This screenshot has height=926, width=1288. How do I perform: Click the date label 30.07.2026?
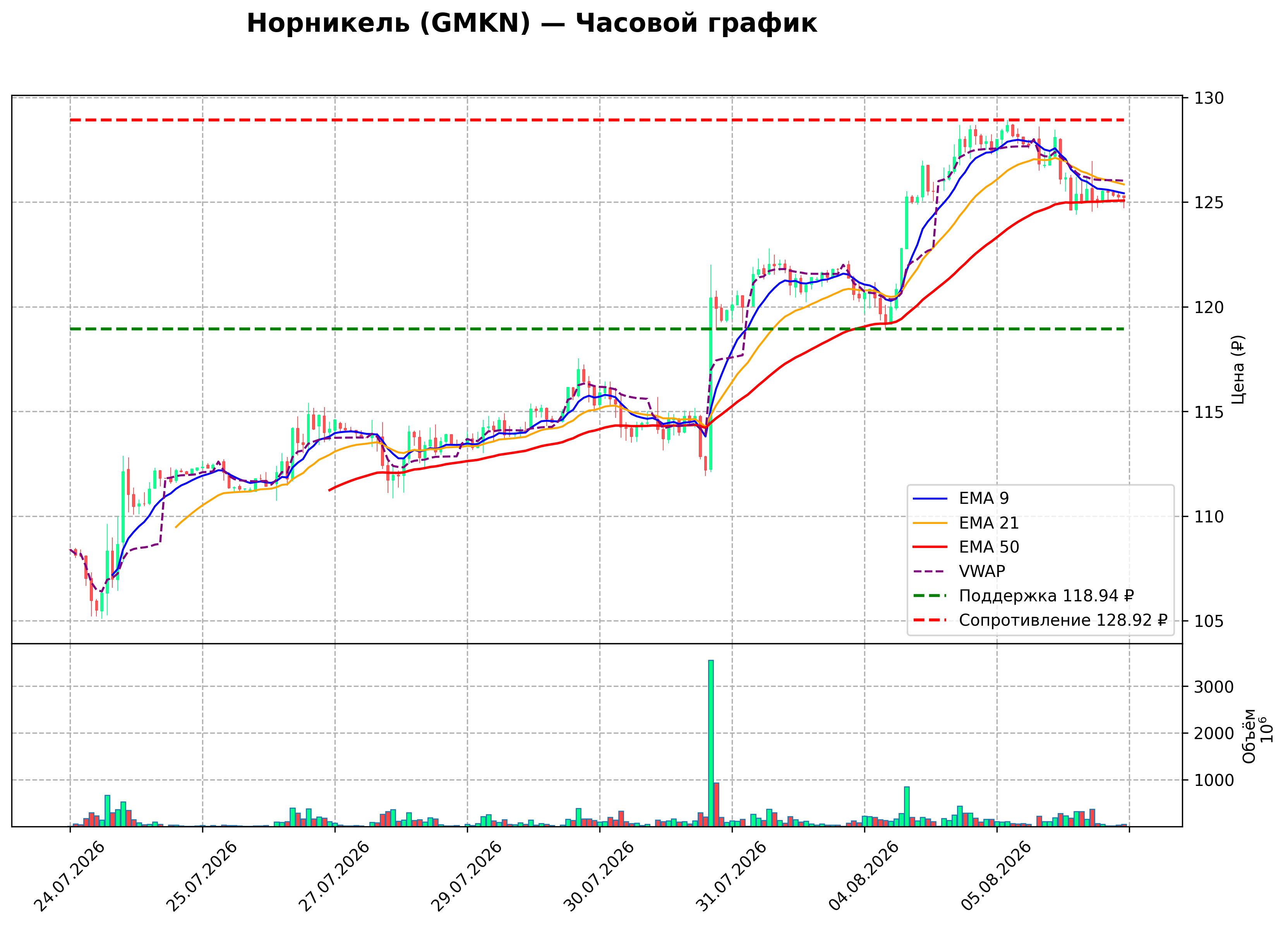click(x=599, y=876)
